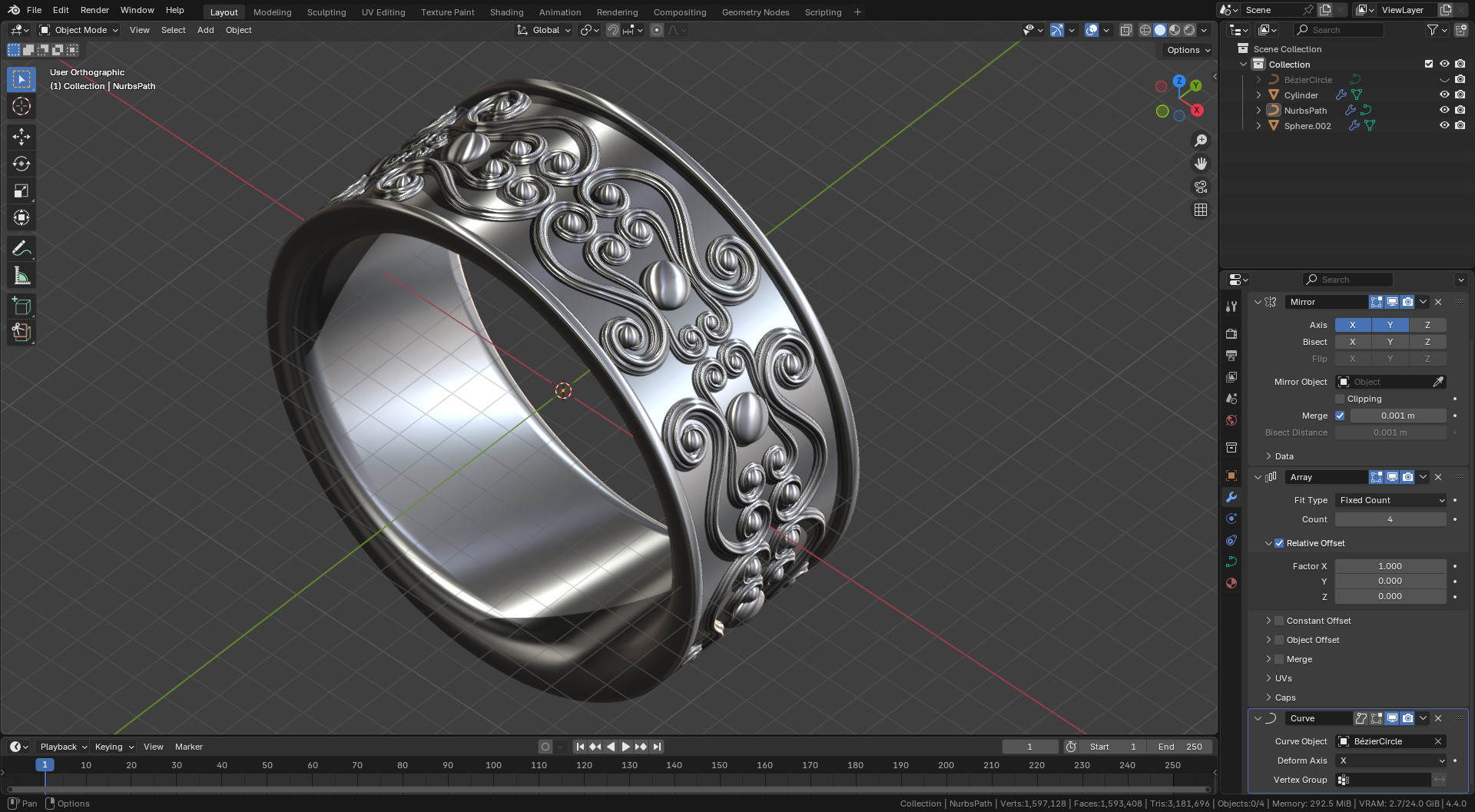
Task: Open the Material properties tab
Action: coord(1231,583)
